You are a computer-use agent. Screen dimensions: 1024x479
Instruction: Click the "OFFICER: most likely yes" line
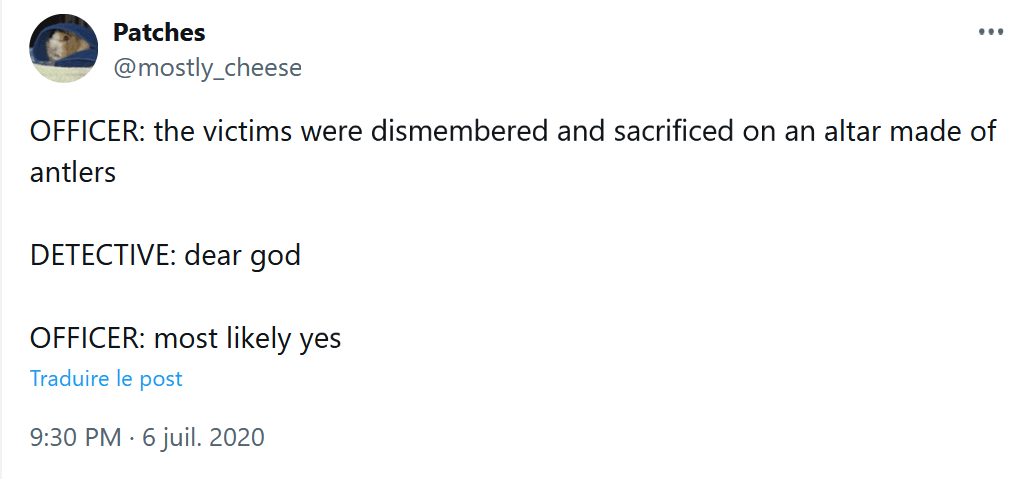[185, 339]
